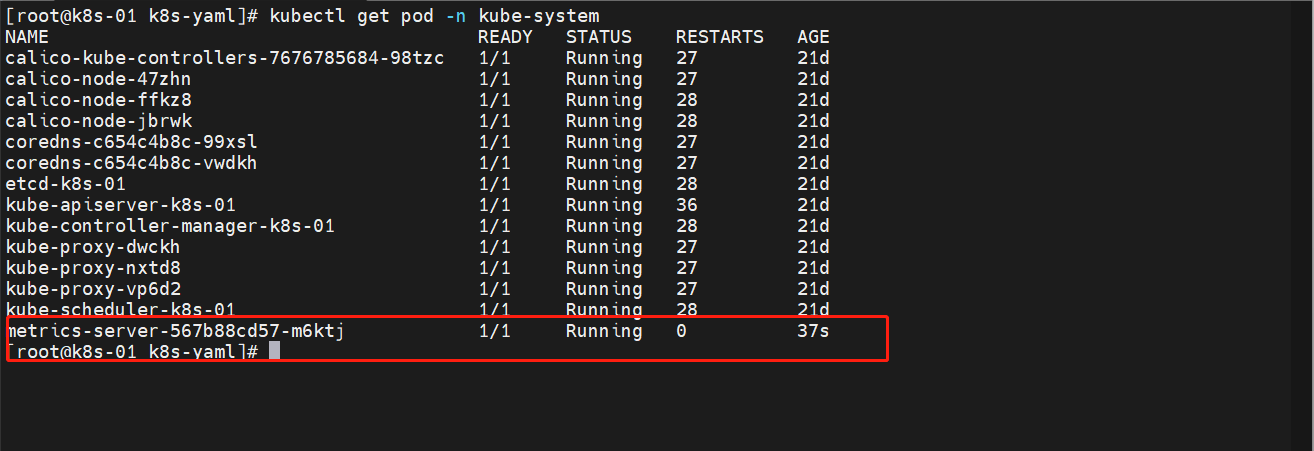This screenshot has width=1314, height=451.
Task: Select pod name kube-proxy-dwckh
Action: (93, 247)
